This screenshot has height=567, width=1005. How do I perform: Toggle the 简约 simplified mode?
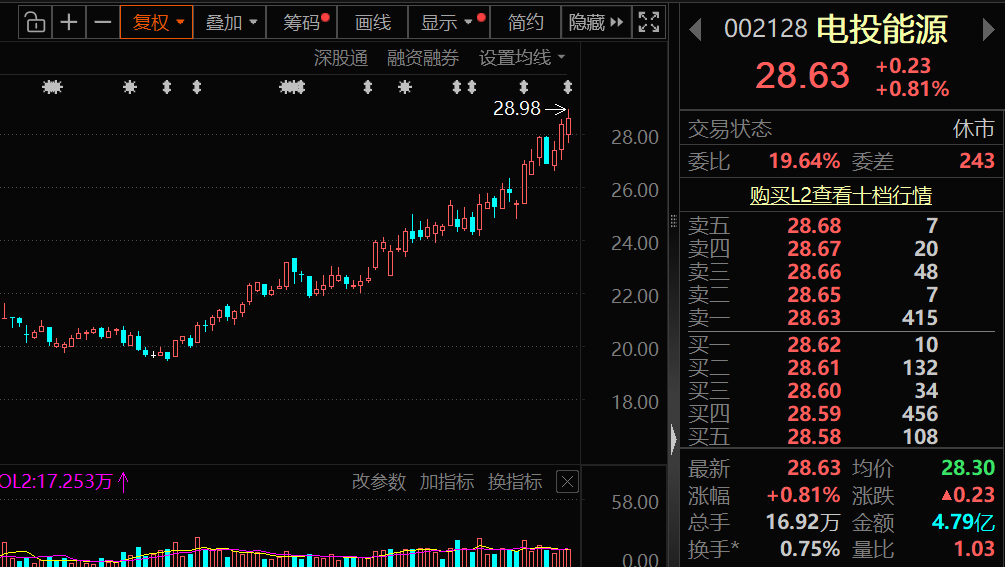(526, 22)
